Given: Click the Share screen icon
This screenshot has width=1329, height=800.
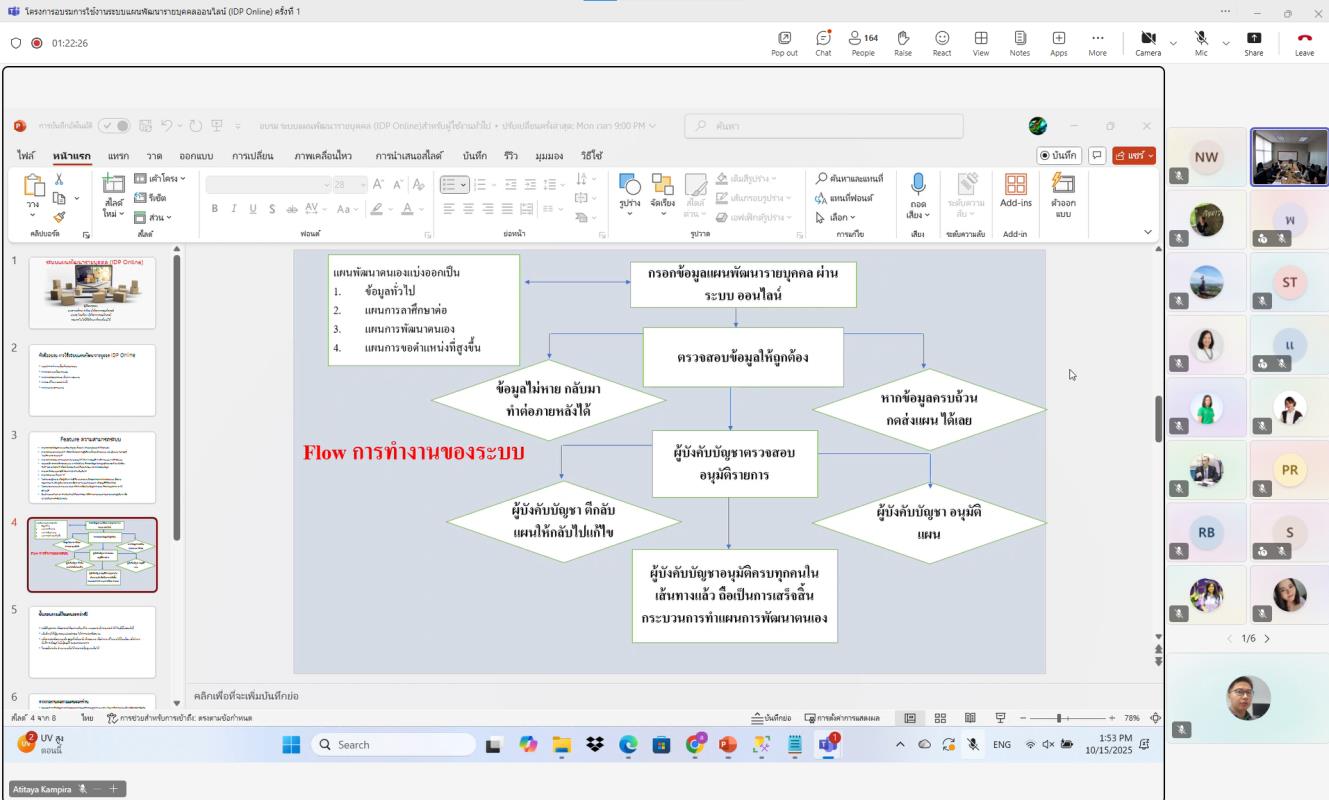Looking at the screenshot, I should pos(1253,43).
